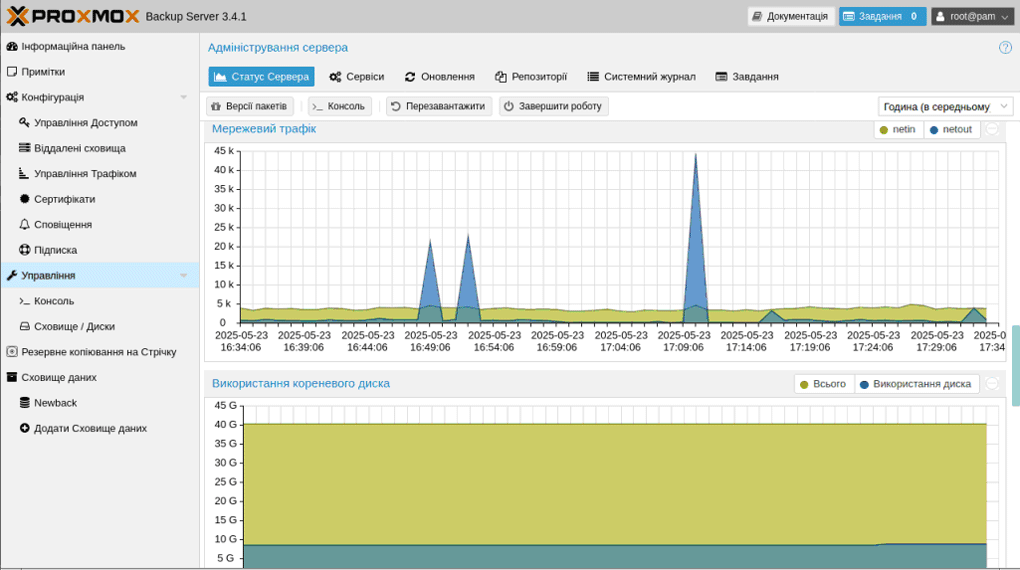Collapse the Конфігурація section
The image size is (1020, 570).
click(x=183, y=98)
